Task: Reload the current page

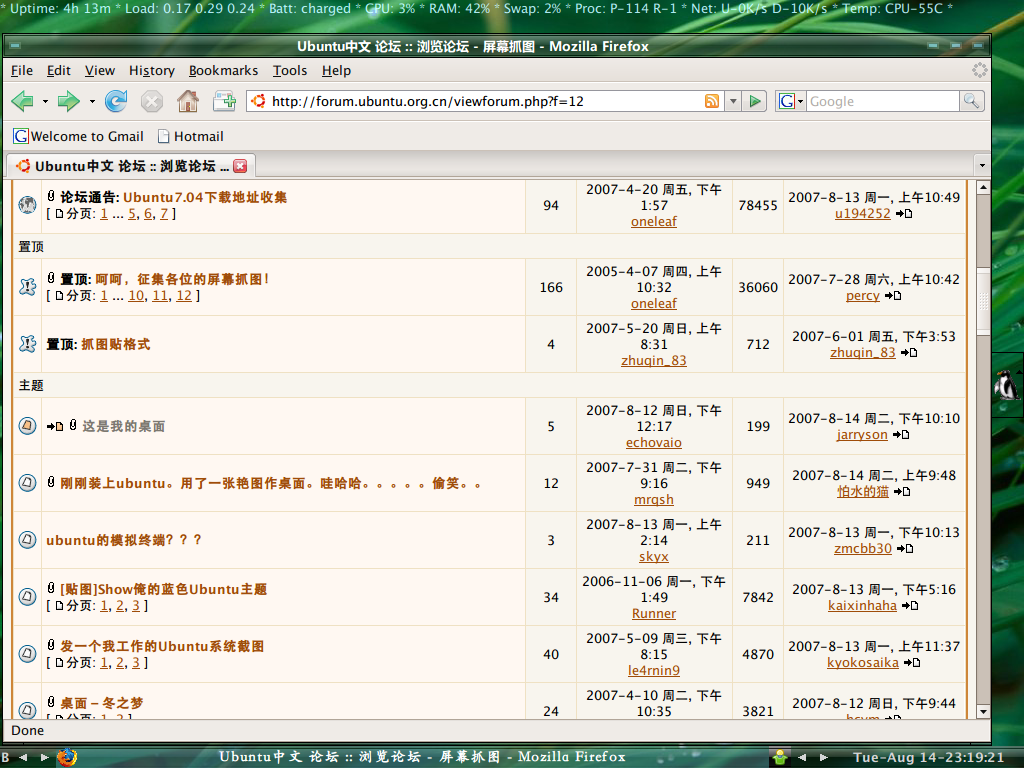Action: [x=116, y=101]
